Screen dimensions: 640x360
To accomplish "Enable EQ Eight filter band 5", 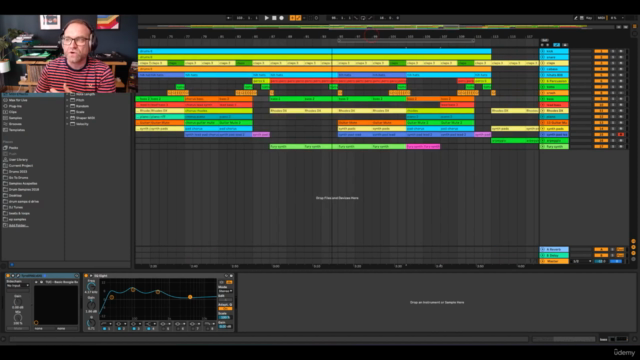I will (163, 329).
